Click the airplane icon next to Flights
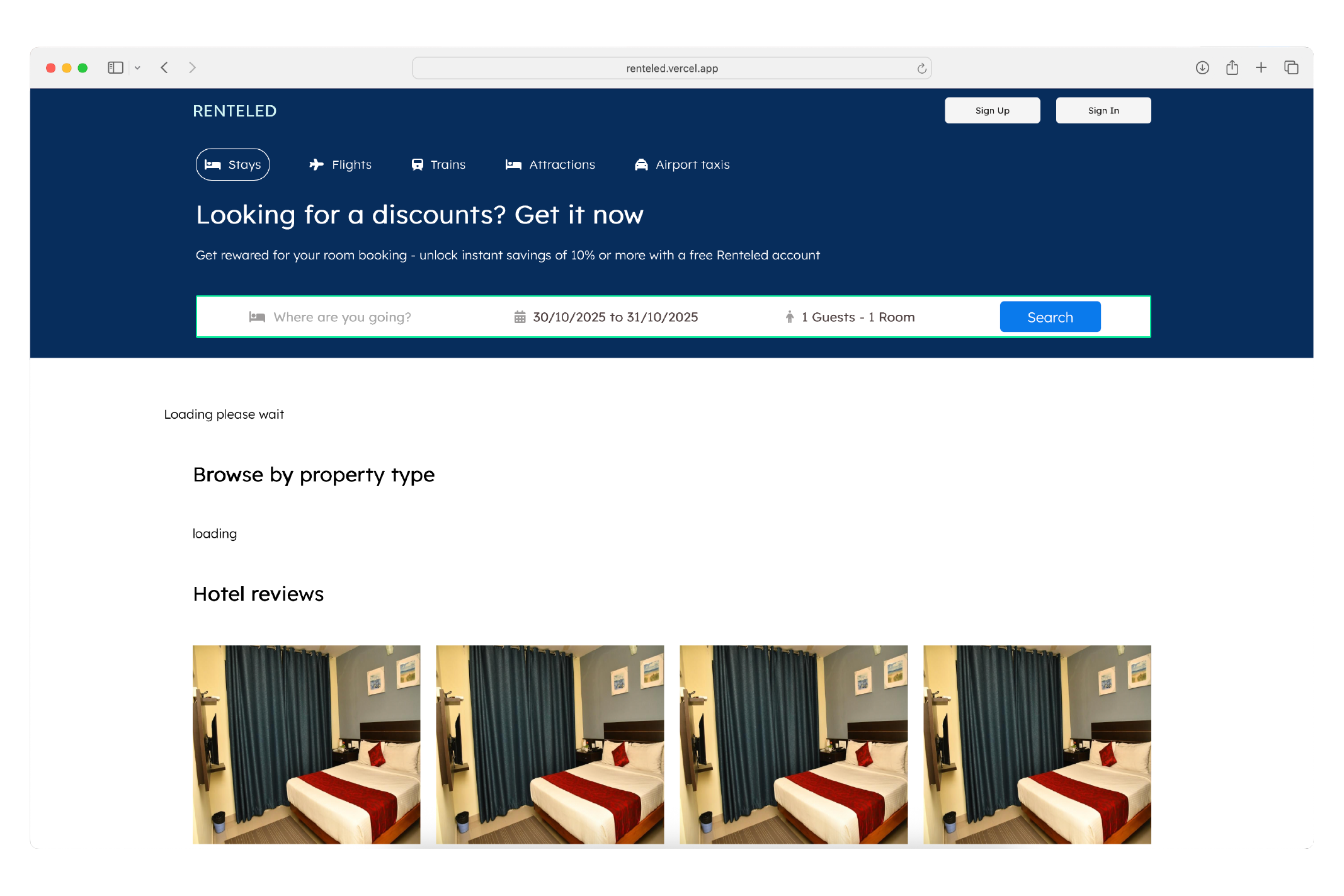Image resolution: width=1344 pixels, height=896 pixels. click(x=317, y=164)
